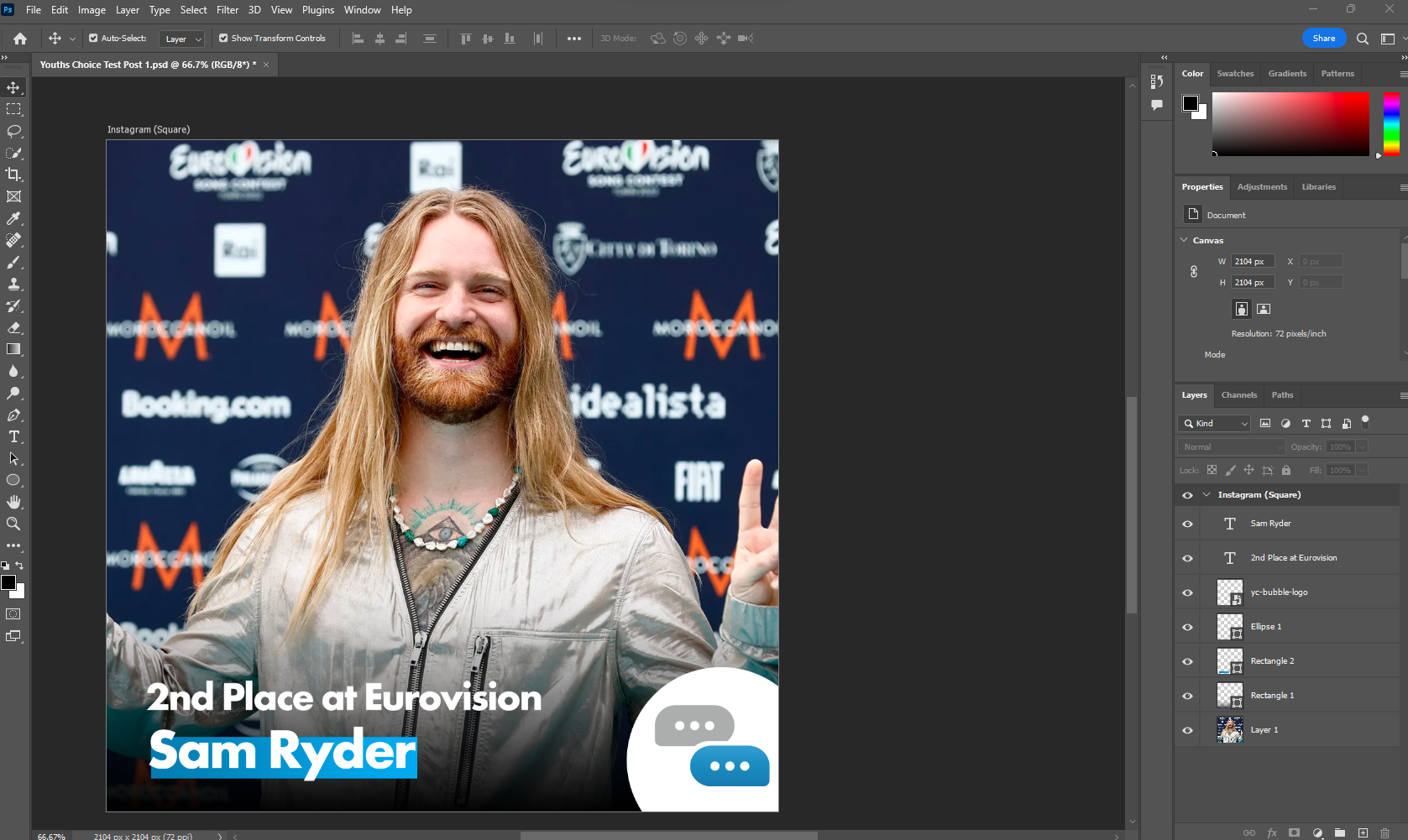Disable Show Transform Controls checkbox
The image size is (1408, 840).
[223, 38]
